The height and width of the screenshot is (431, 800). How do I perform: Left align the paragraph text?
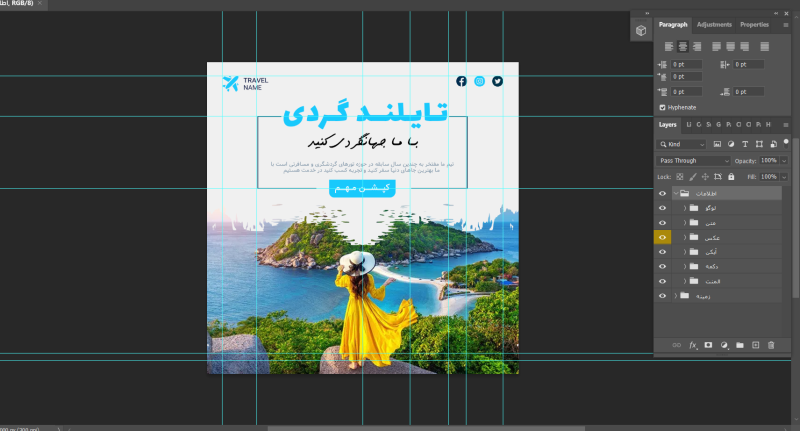coord(669,46)
